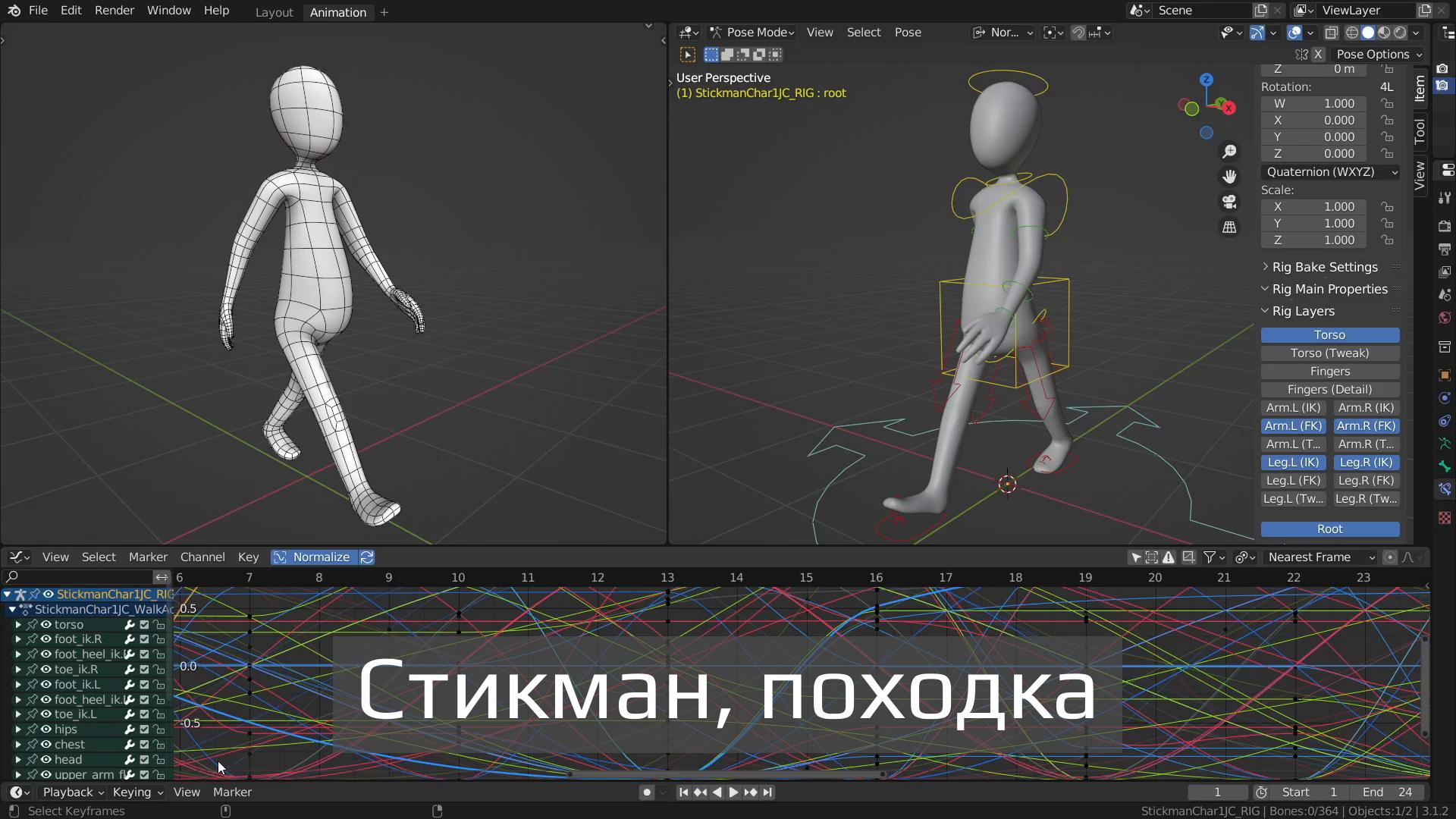Screen dimensions: 1456x819
Task: Enable snapping with the magnet icon
Action: tap(1078, 33)
